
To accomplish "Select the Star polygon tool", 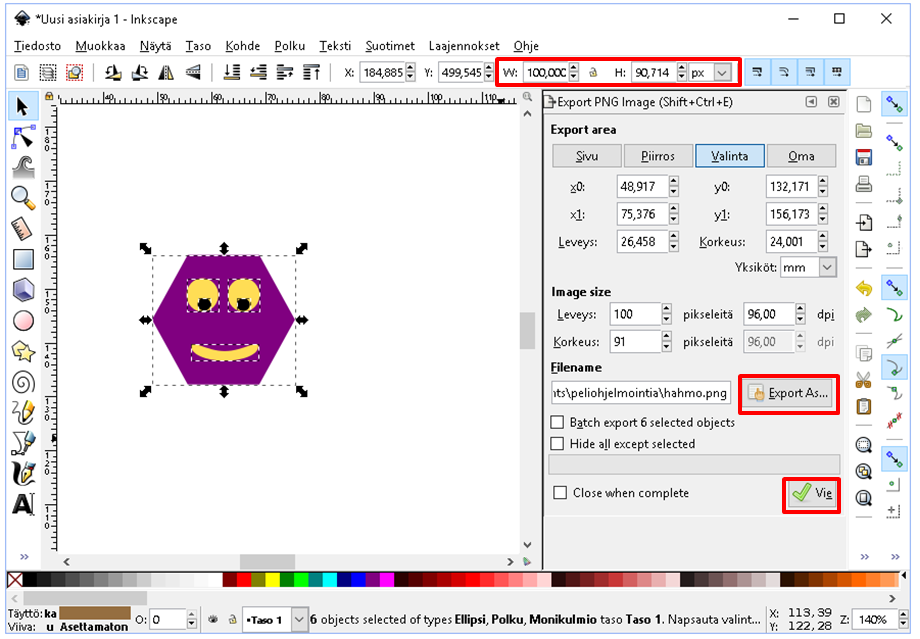I will pyautogui.click(x=22, y=351).
